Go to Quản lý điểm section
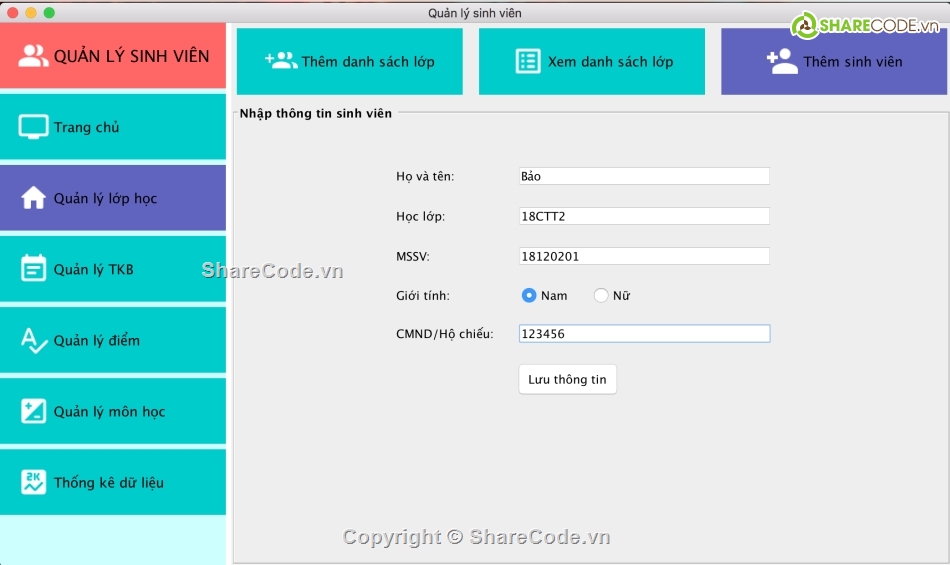Screen dimensions: 950x565 coord(113,340)
